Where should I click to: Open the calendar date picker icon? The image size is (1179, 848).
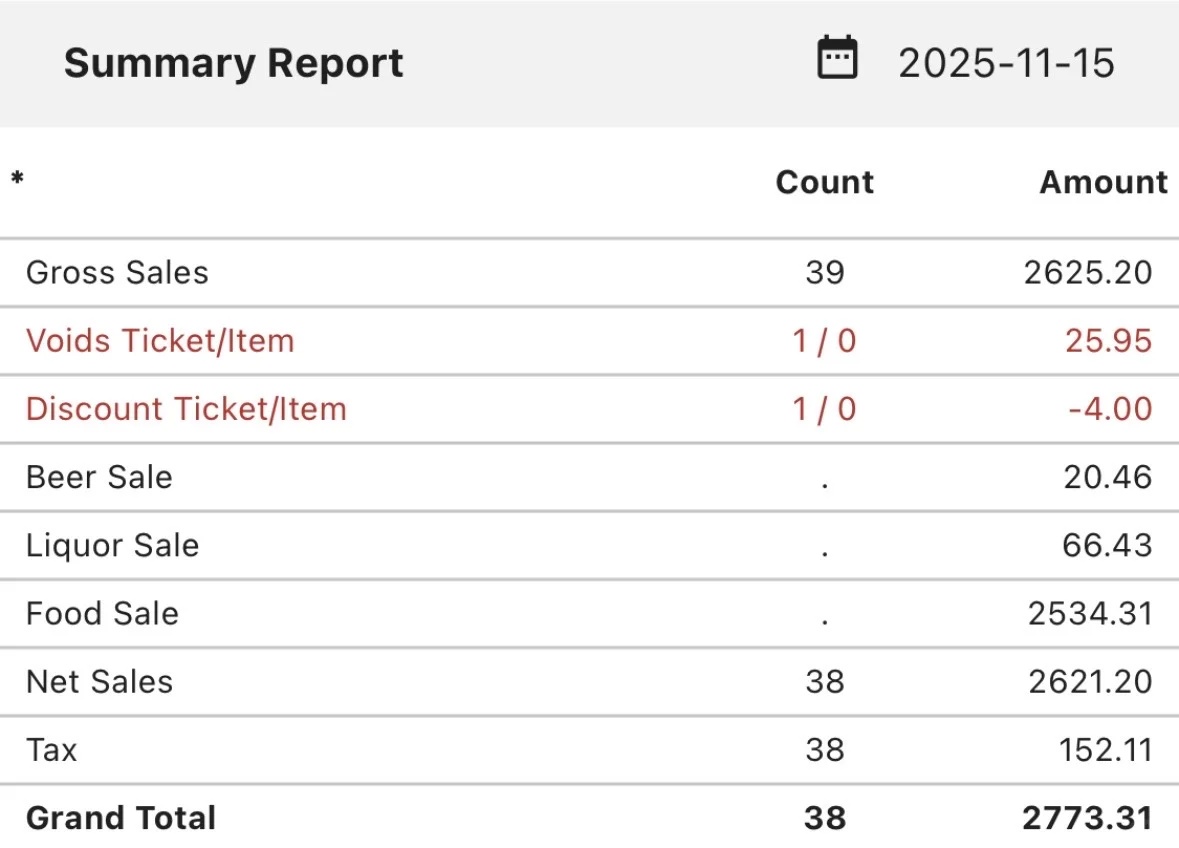pyautogui.click(x=838, y=58)
